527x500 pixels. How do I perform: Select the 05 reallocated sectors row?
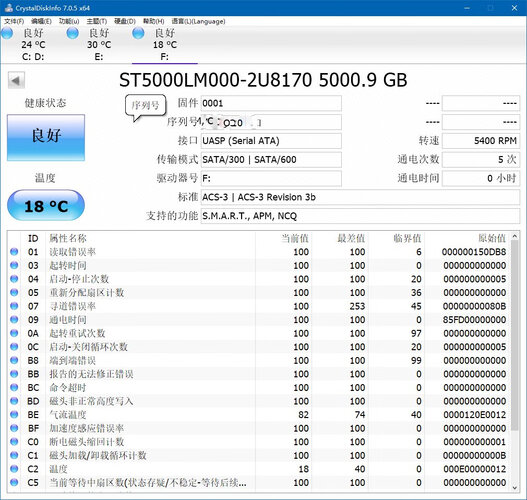coord(259,293)
